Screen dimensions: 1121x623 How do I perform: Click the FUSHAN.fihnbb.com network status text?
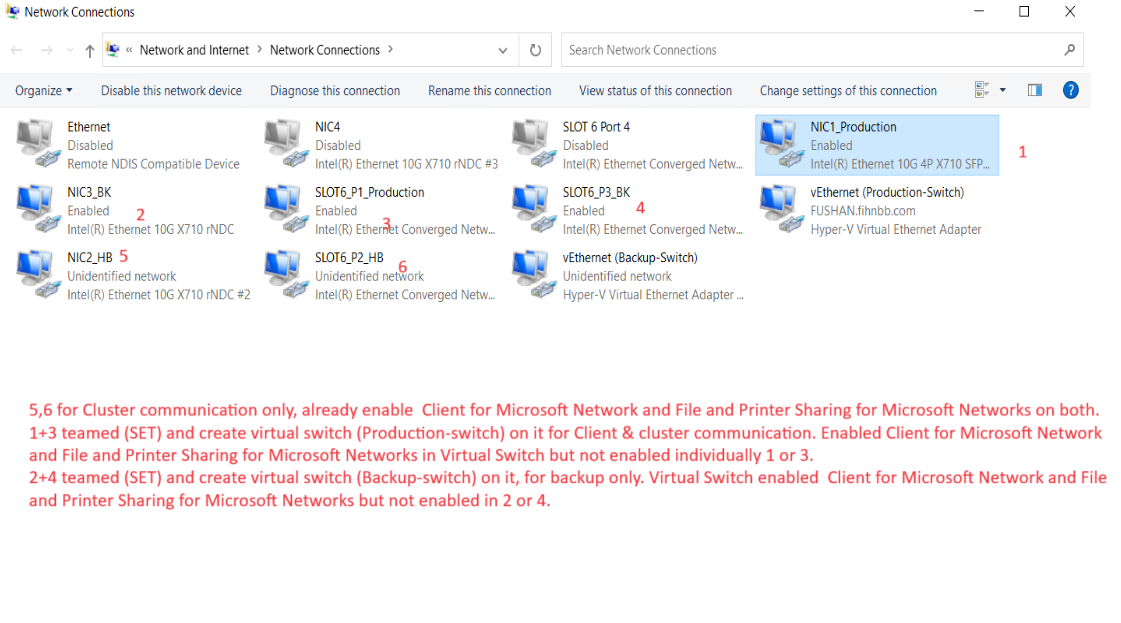point(862,211)
